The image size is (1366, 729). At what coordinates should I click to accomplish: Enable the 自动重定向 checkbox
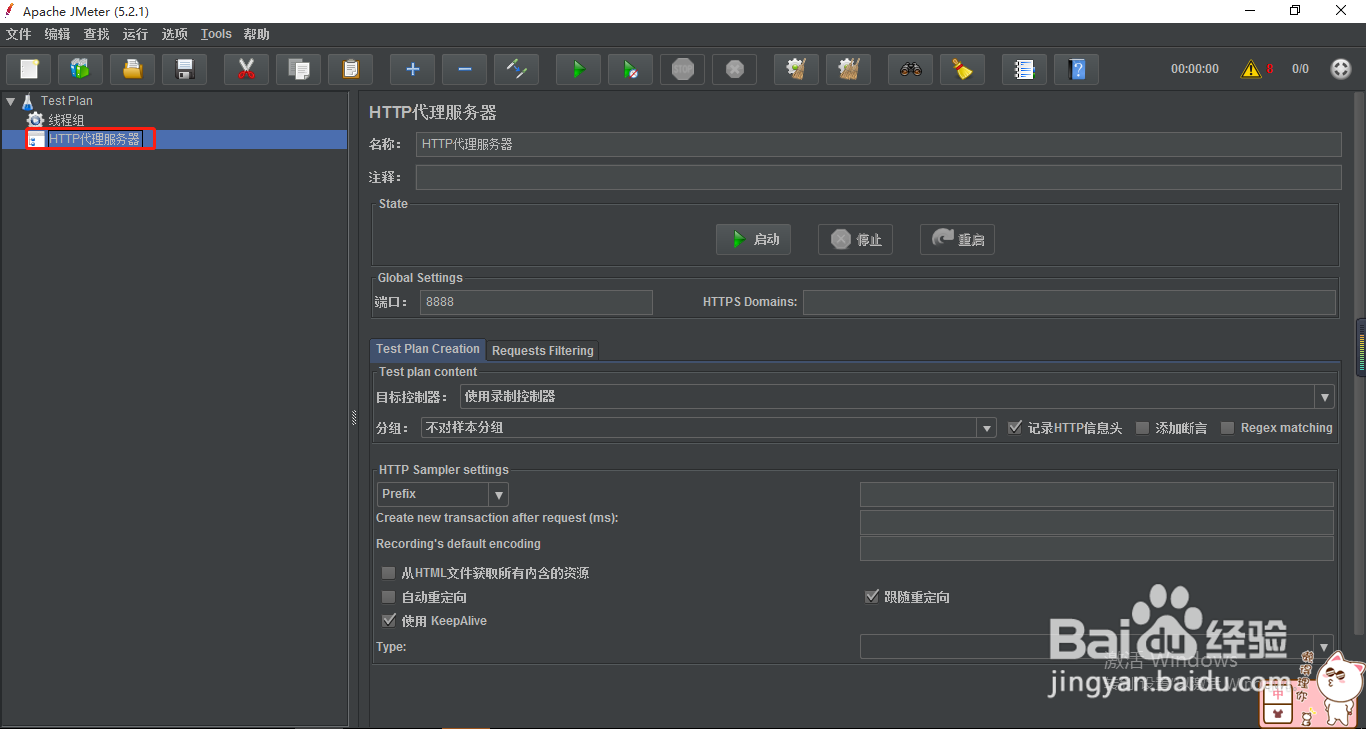[389, 597]
